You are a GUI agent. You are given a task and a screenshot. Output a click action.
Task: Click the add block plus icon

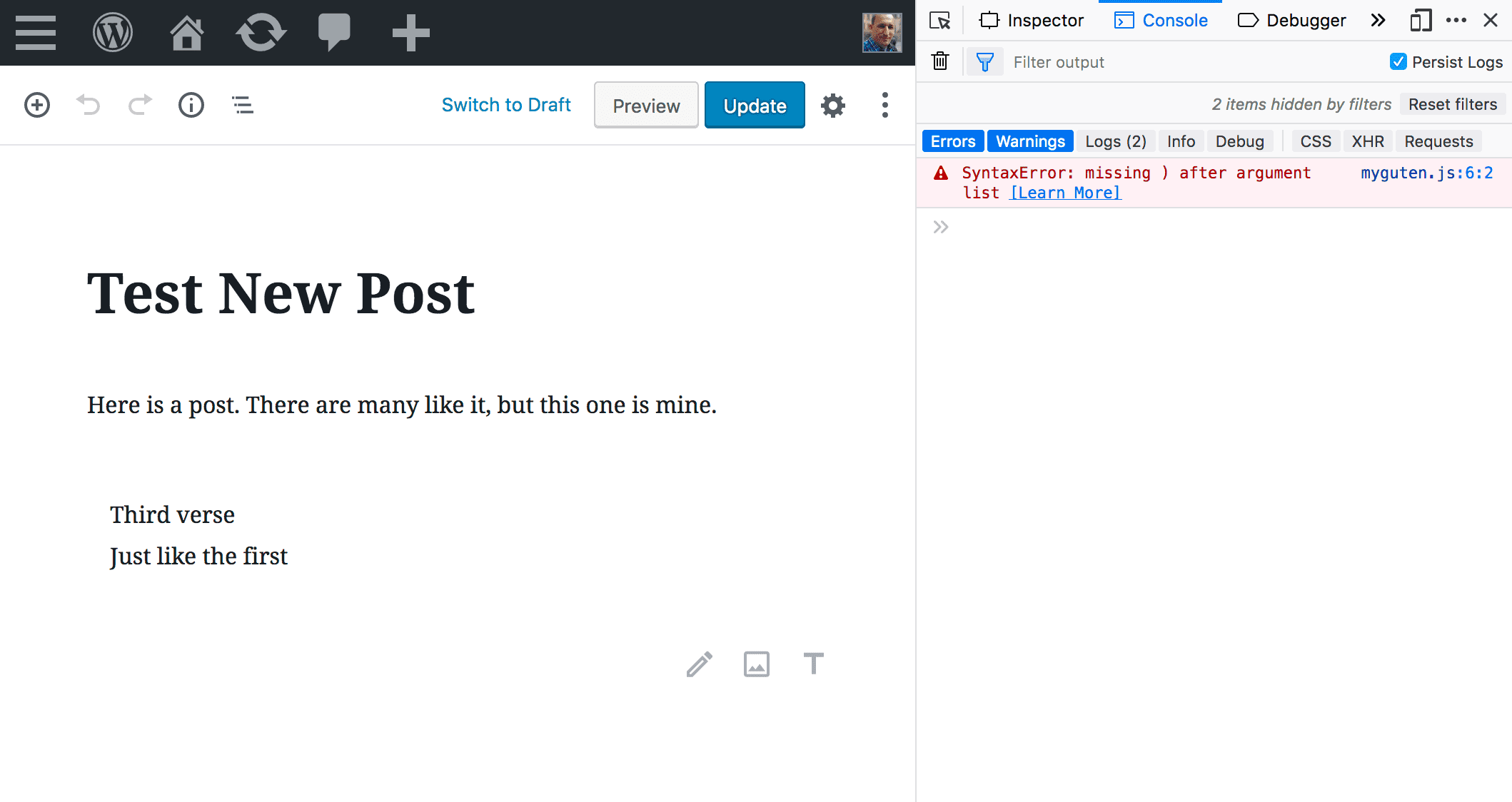(37, 105)
